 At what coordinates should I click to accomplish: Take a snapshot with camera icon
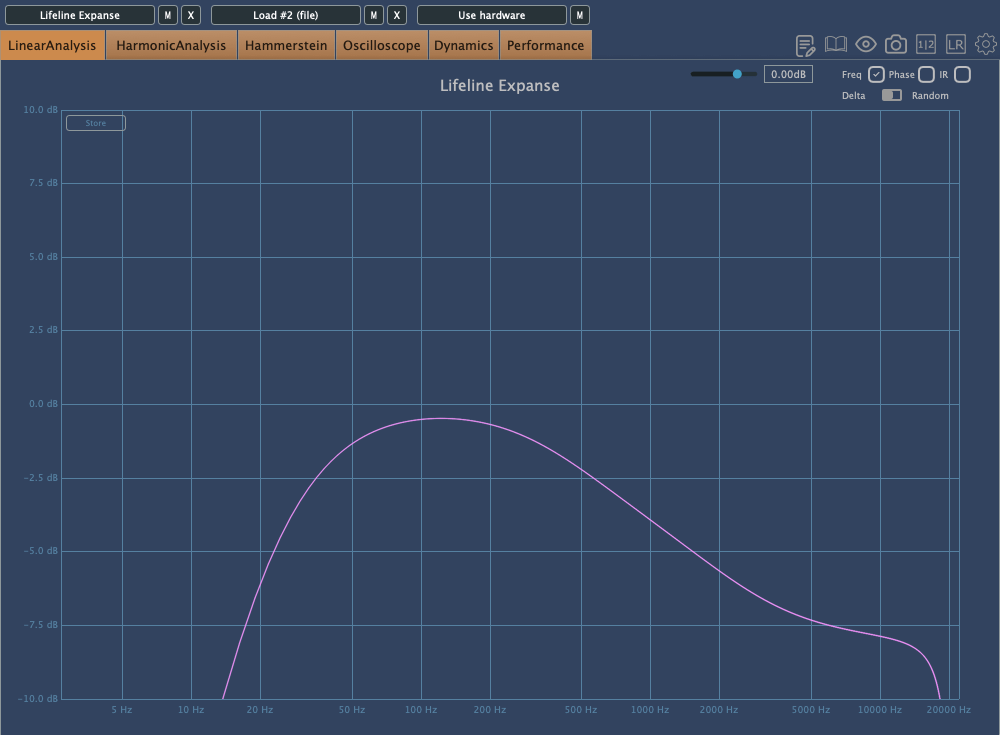tap(896, 45)
